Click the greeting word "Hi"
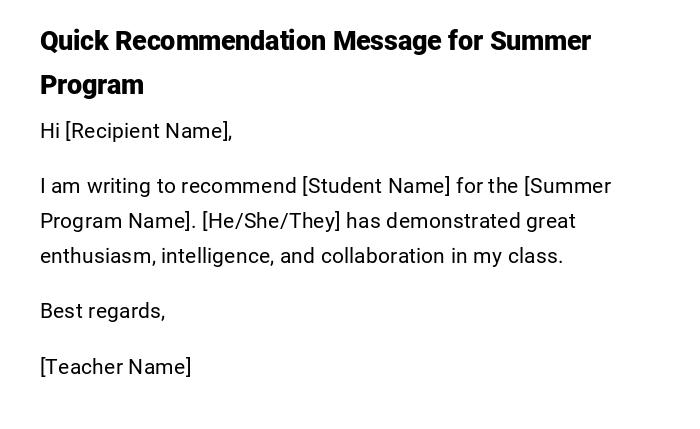Screen dimensions: 700x429 50,131
